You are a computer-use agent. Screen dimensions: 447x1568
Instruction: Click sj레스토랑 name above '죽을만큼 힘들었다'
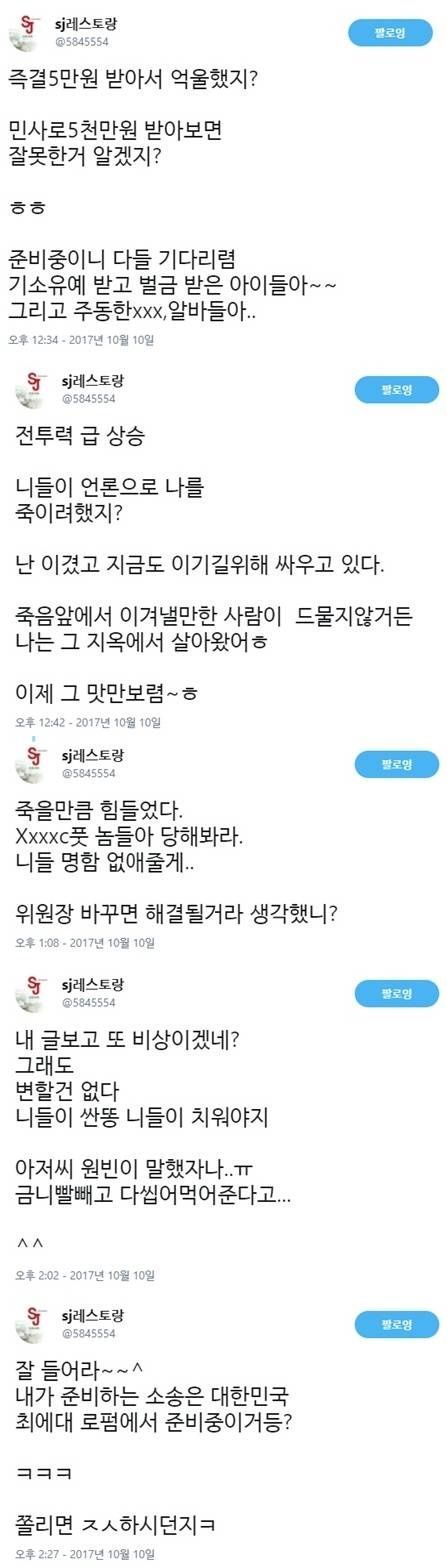click(93, 755)
